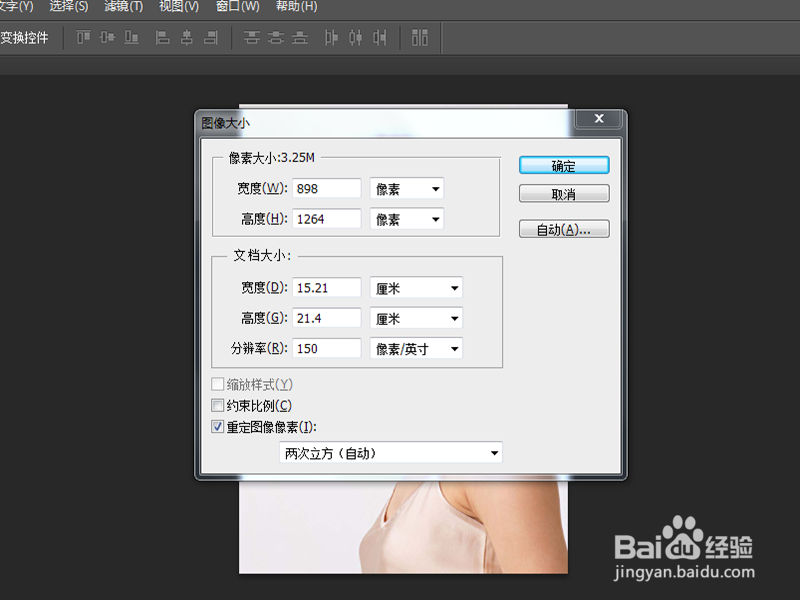Open the 滤镜(T) menu

(123, 7)
